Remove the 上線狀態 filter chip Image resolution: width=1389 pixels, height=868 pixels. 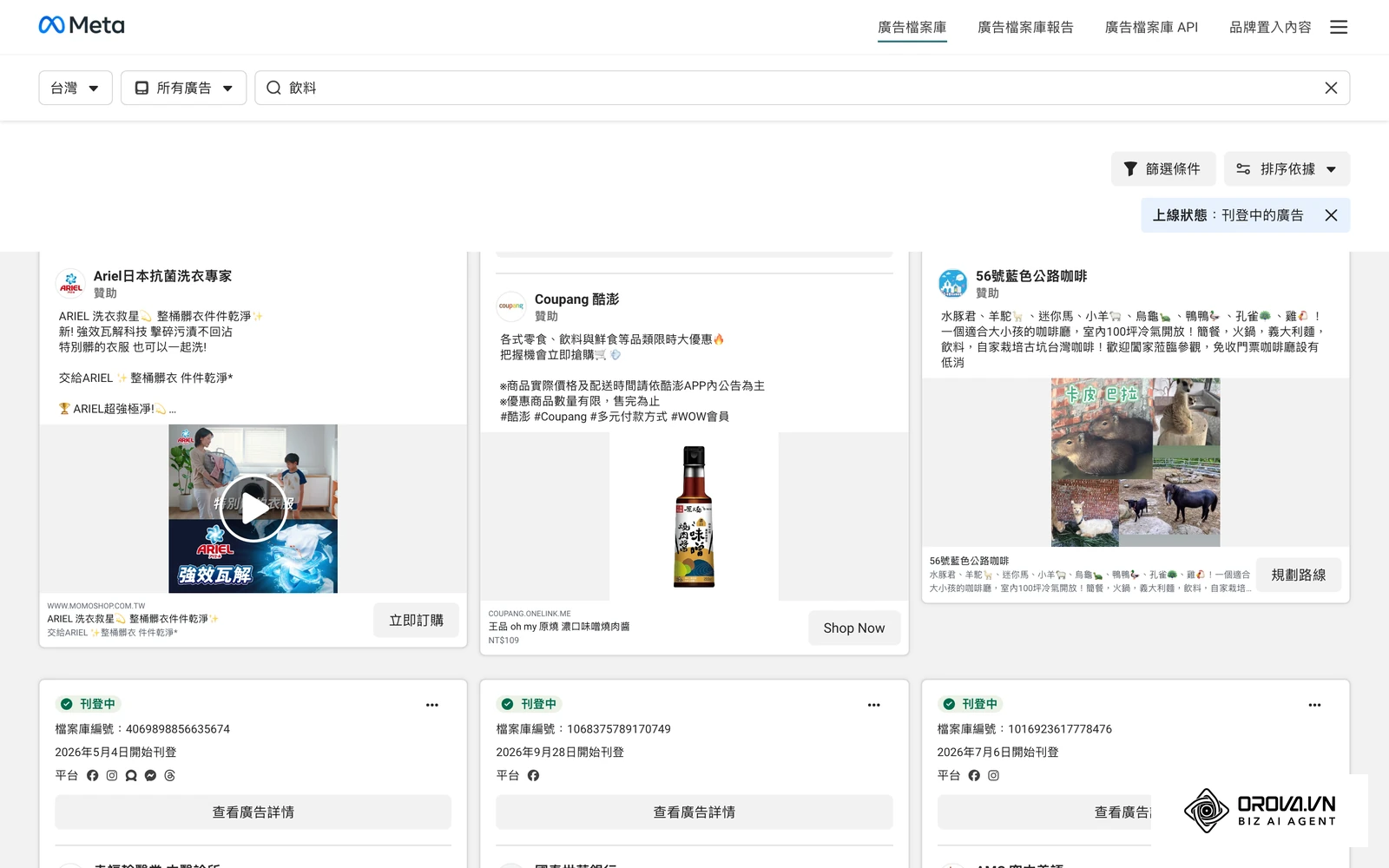point(1331,215)
